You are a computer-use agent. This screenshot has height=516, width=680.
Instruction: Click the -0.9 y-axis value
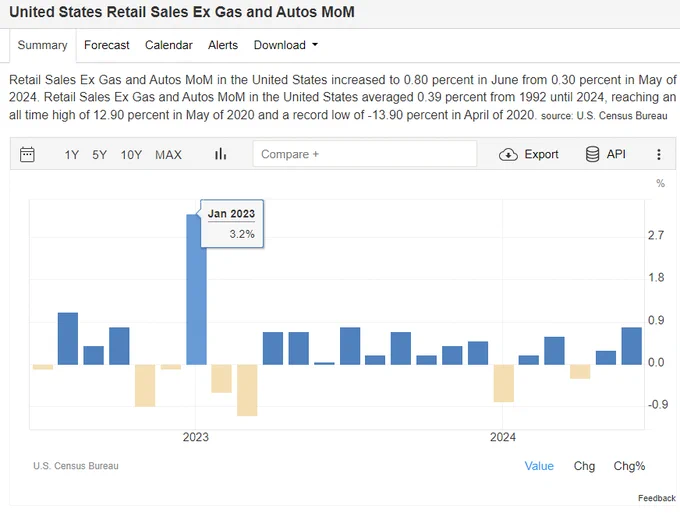(x=657, y=405)
